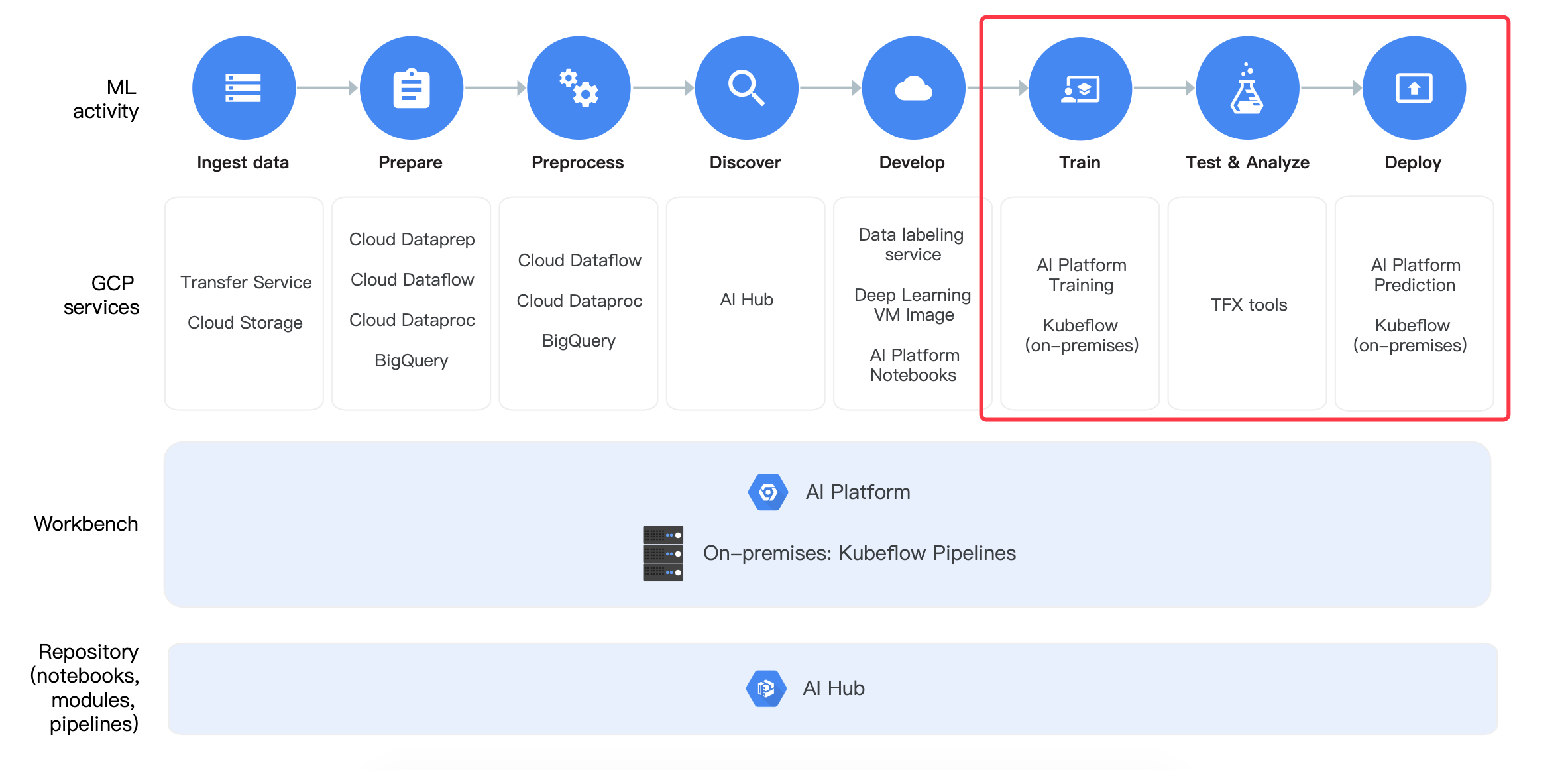Click the Ingest data list icon
Image resolution: width=1568 pixels, height=770 pixels.
[x=243, y=88]
